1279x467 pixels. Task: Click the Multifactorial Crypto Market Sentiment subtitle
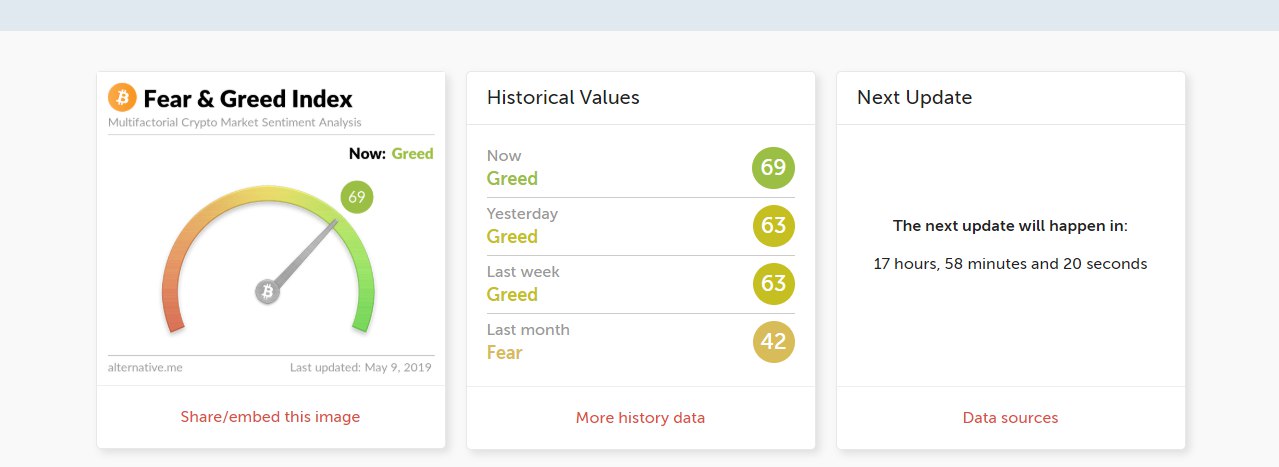[235, 122]
